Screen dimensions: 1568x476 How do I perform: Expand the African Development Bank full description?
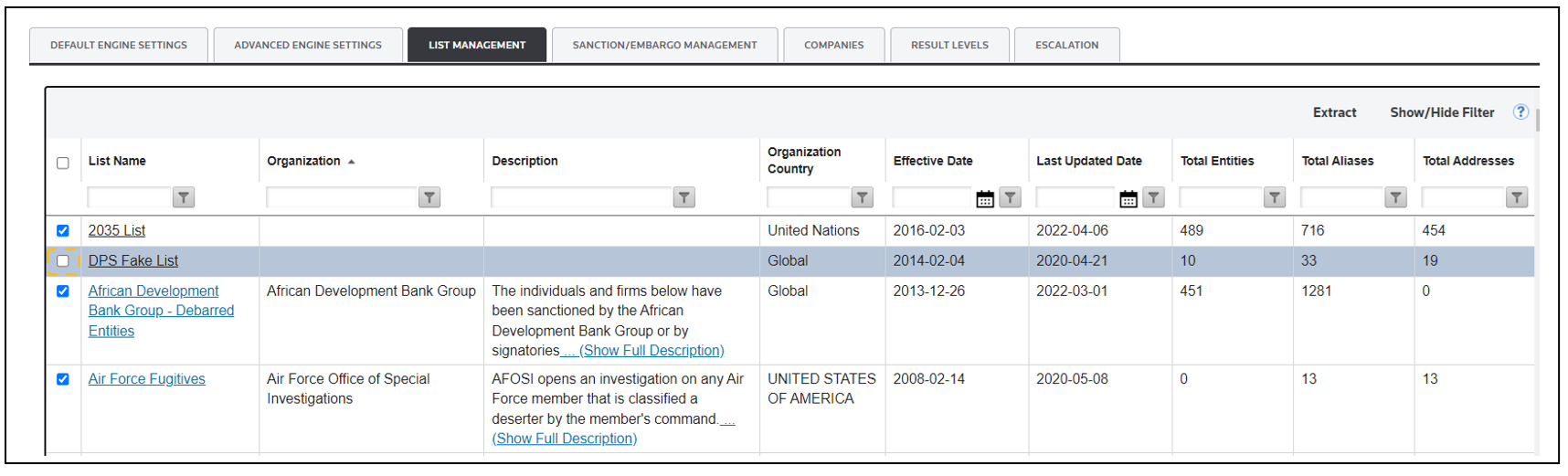(x=651, y=351)
